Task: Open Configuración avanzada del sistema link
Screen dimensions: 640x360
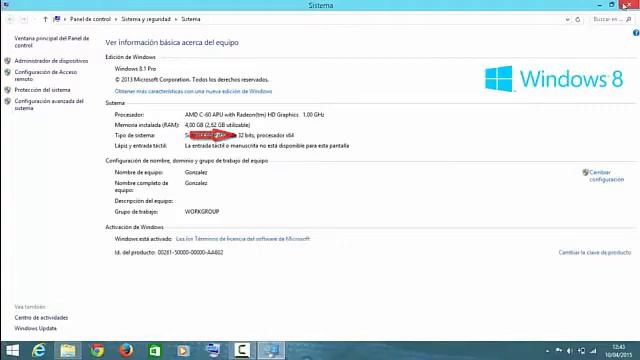Action: (x=49, y=104)
